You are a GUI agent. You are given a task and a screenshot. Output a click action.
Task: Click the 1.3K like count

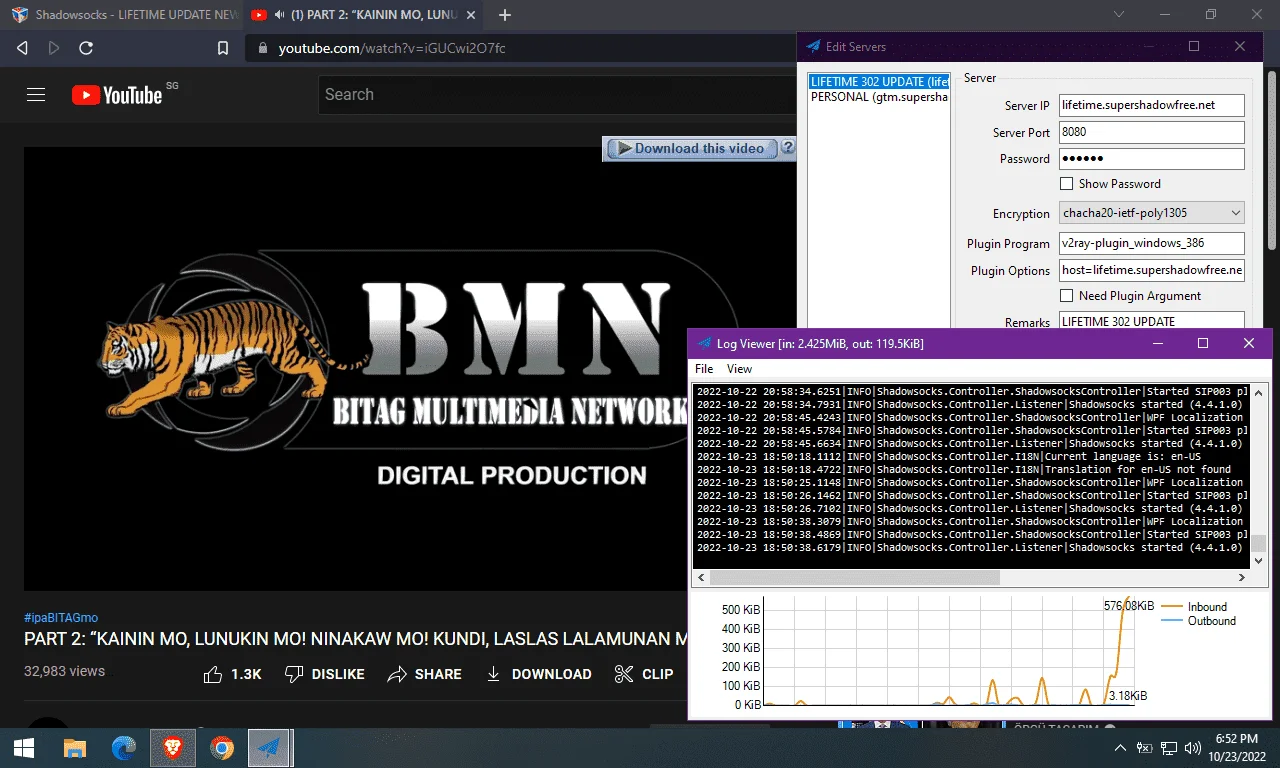click(246, 675)
